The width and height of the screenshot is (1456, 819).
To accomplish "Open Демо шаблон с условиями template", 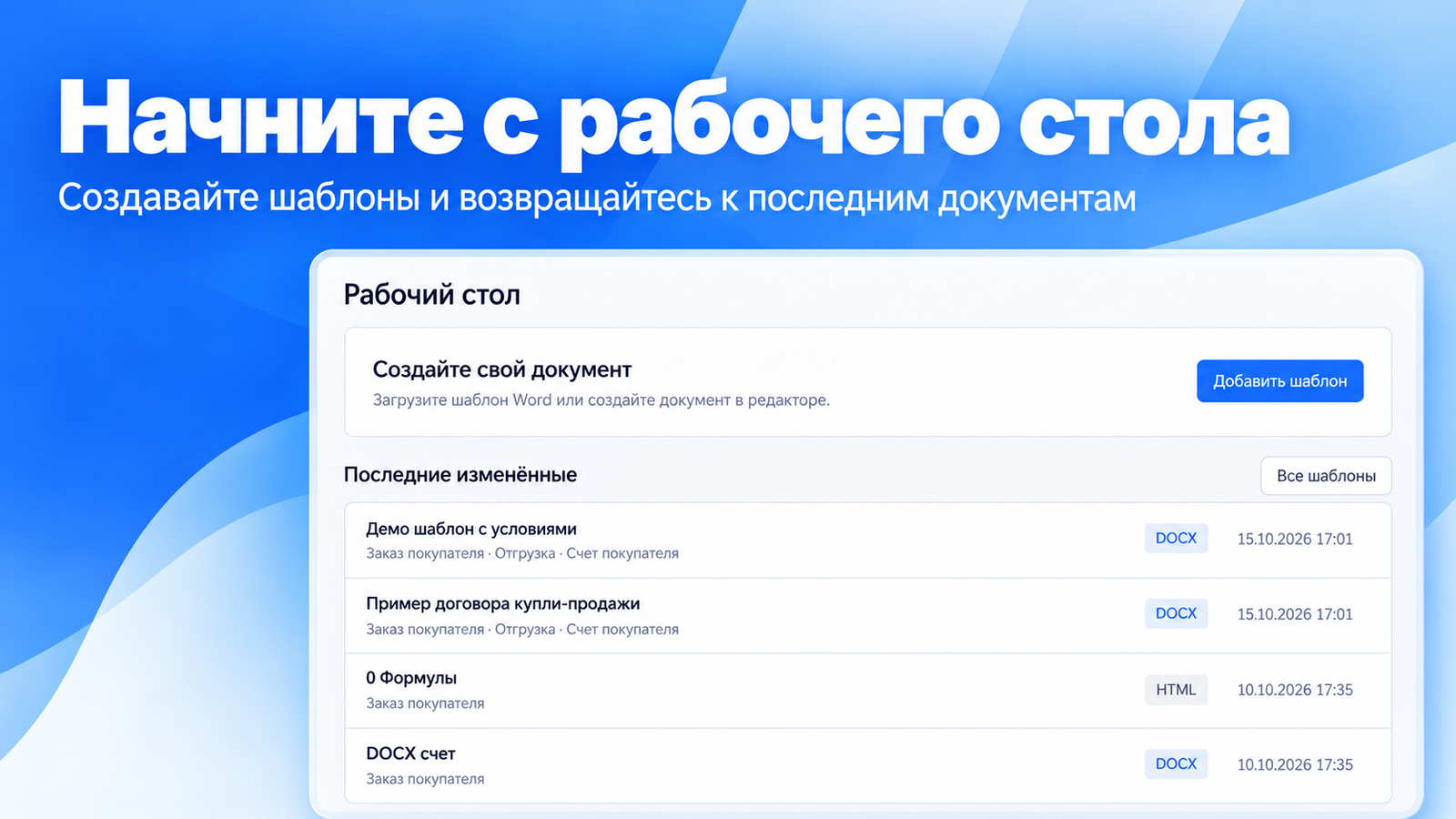I will click(x=868, y=541).
